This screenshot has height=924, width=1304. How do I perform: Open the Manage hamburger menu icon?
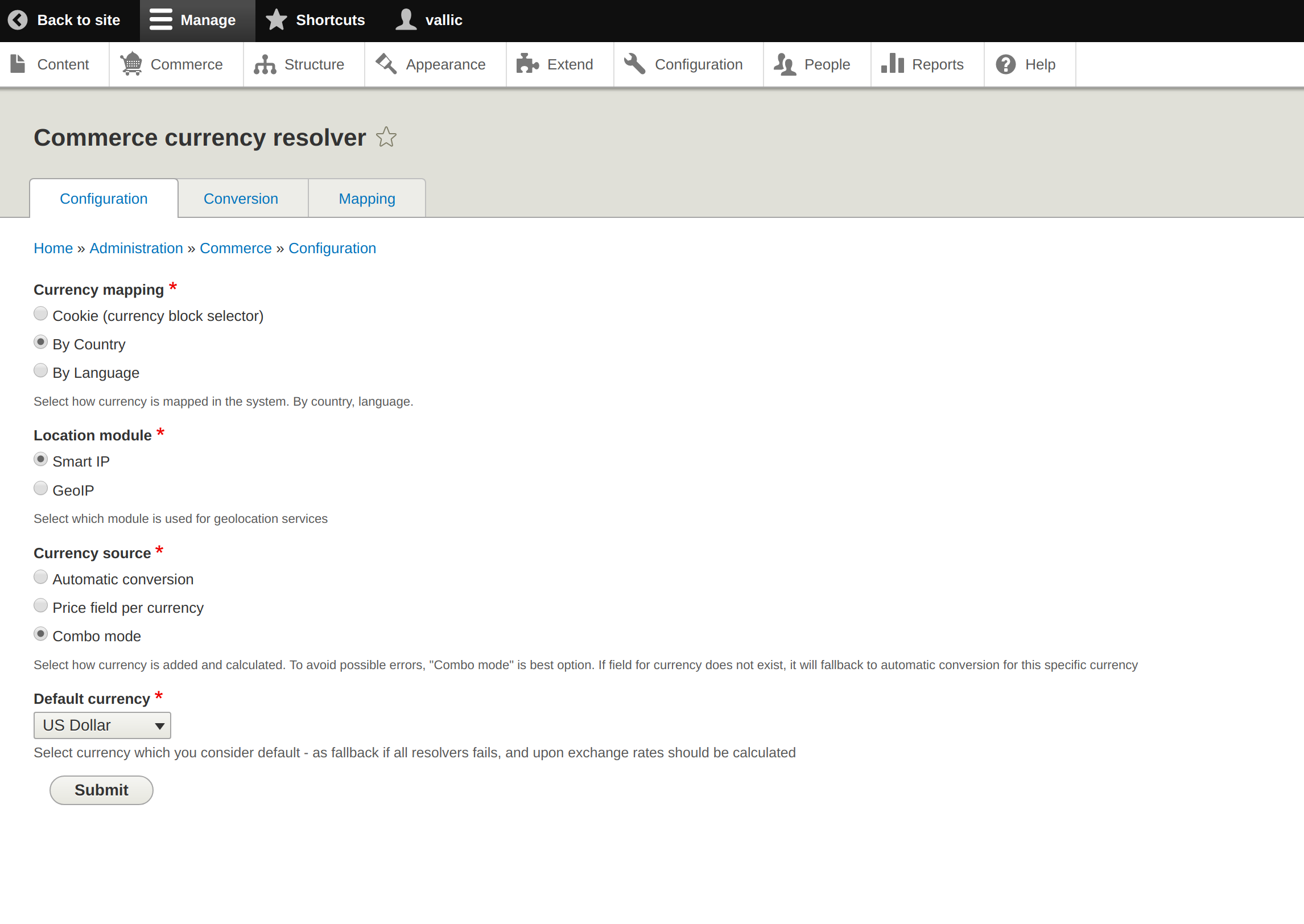pos(160,20)
